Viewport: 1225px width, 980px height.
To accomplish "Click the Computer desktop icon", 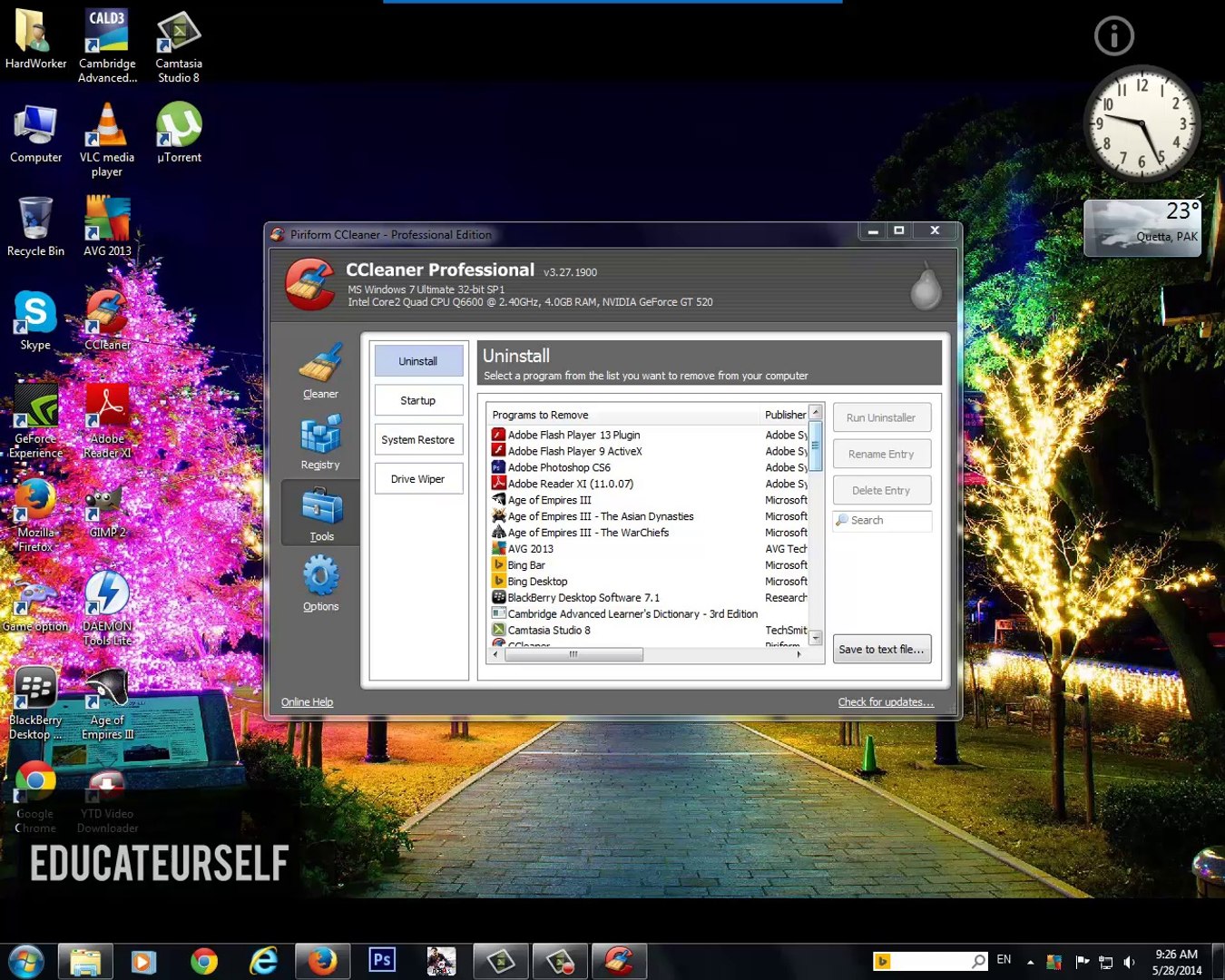I will 35,134.
